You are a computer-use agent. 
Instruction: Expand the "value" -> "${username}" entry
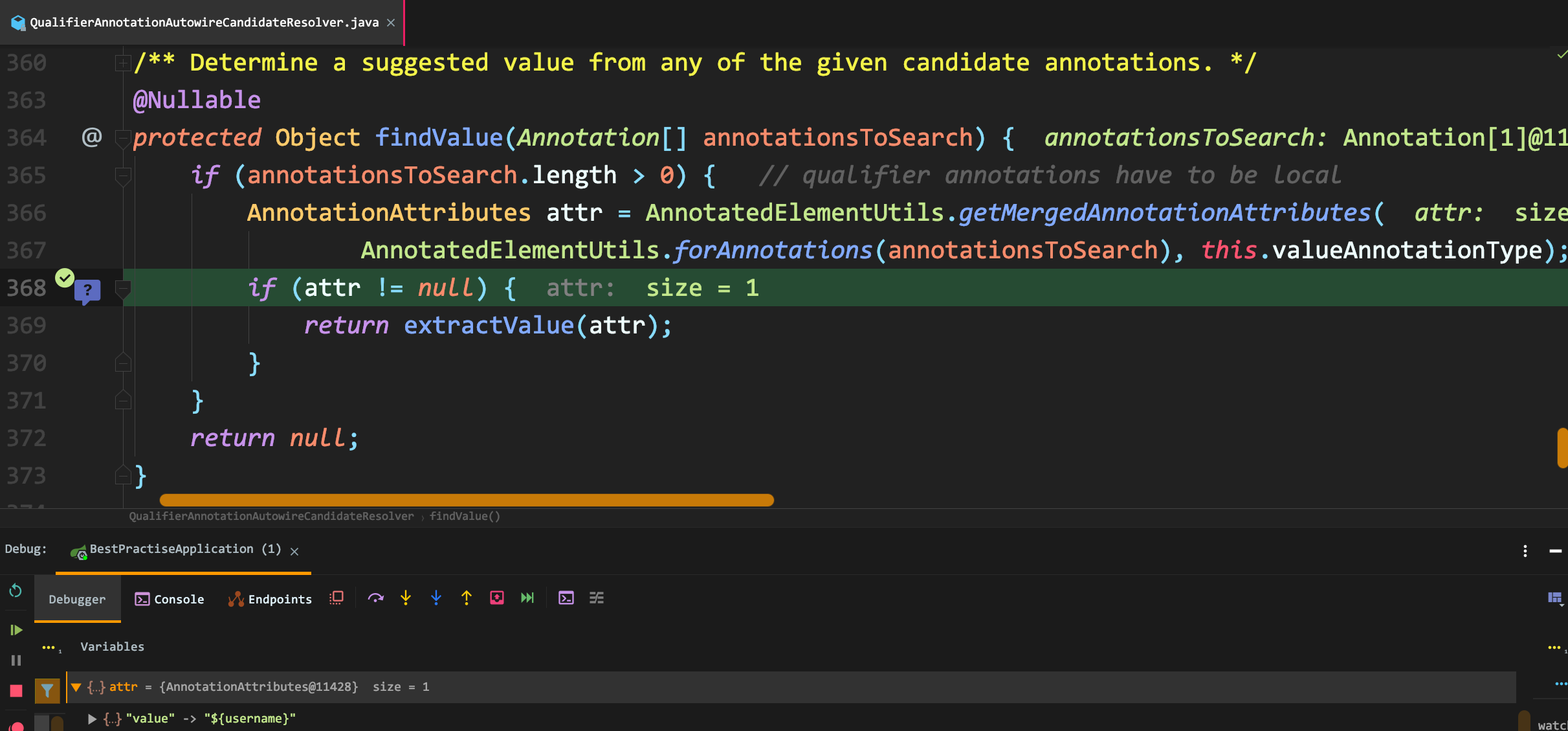pyautogui.click(x=92, y=719)
